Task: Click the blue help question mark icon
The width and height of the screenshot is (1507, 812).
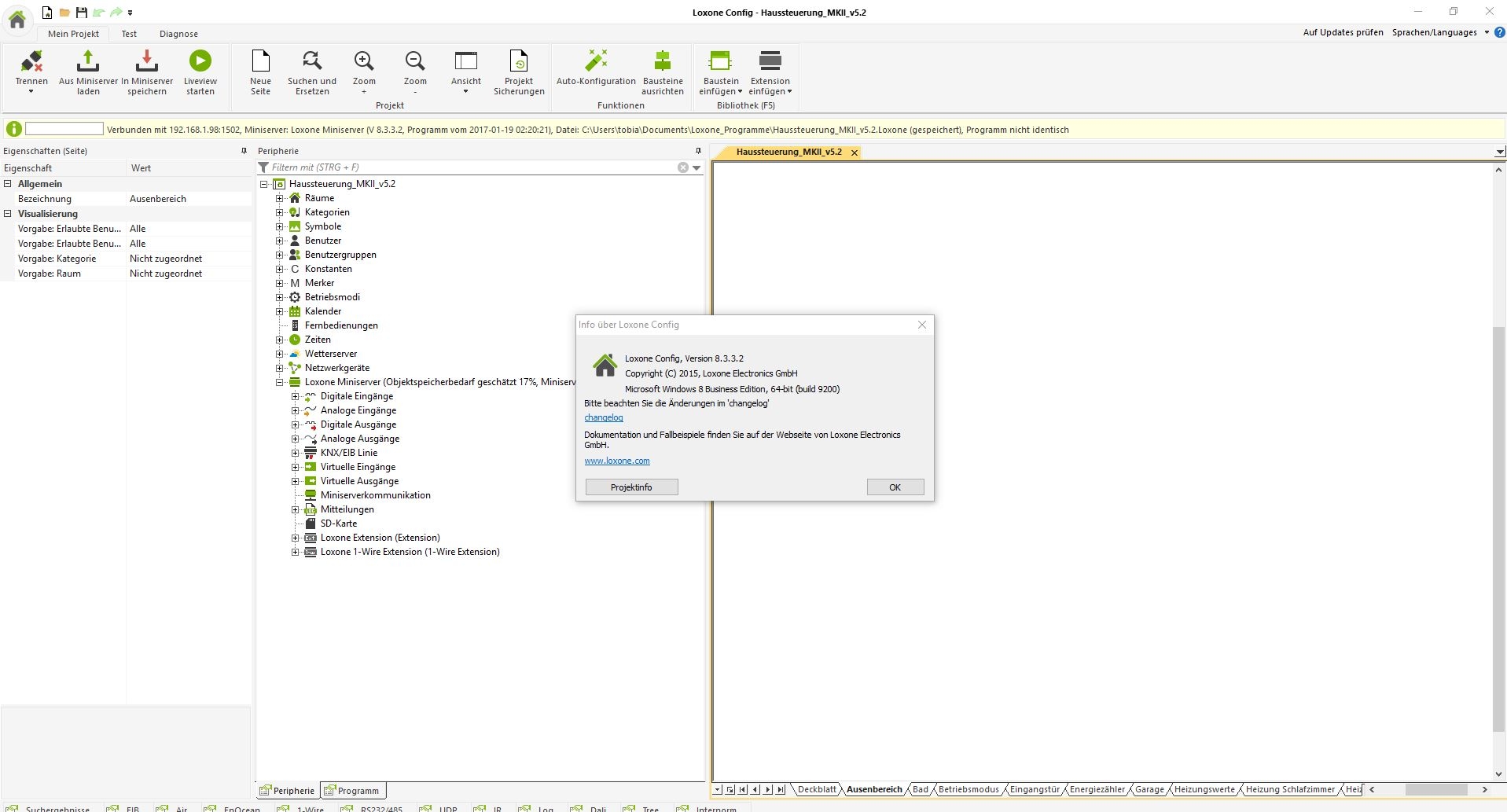Action: pyautogui.click(x=1499, y=32)
